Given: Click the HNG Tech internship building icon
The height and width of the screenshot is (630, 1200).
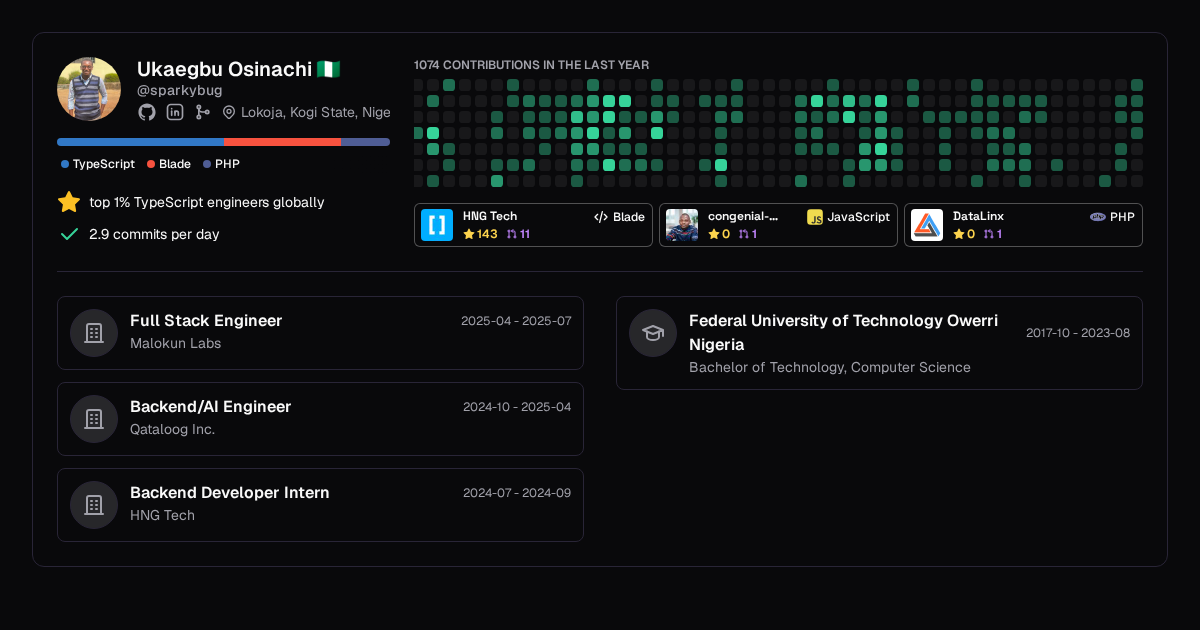Looking at the screenshot, I should tap(94, 505).
